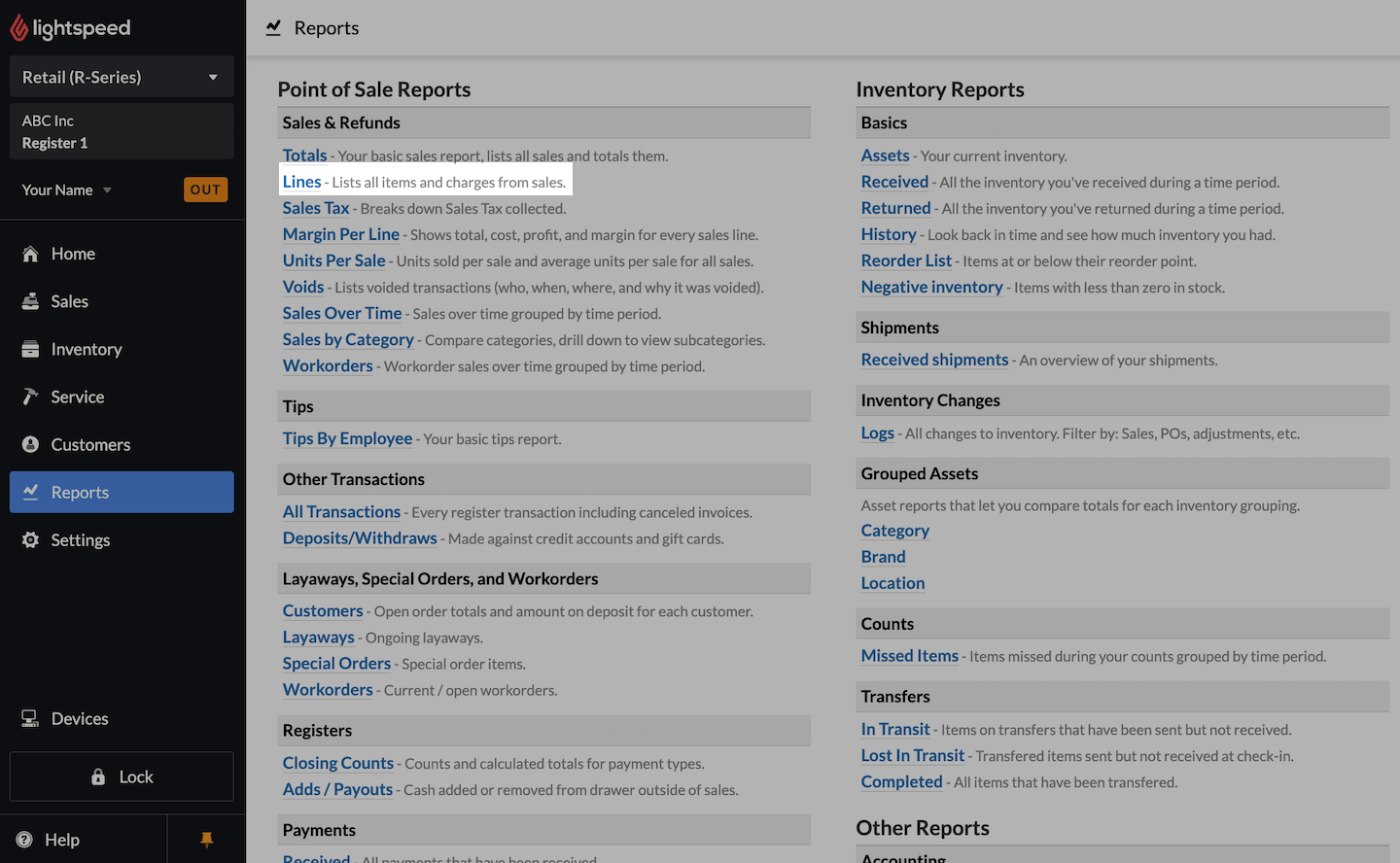Click the Customers person icon

31,444
